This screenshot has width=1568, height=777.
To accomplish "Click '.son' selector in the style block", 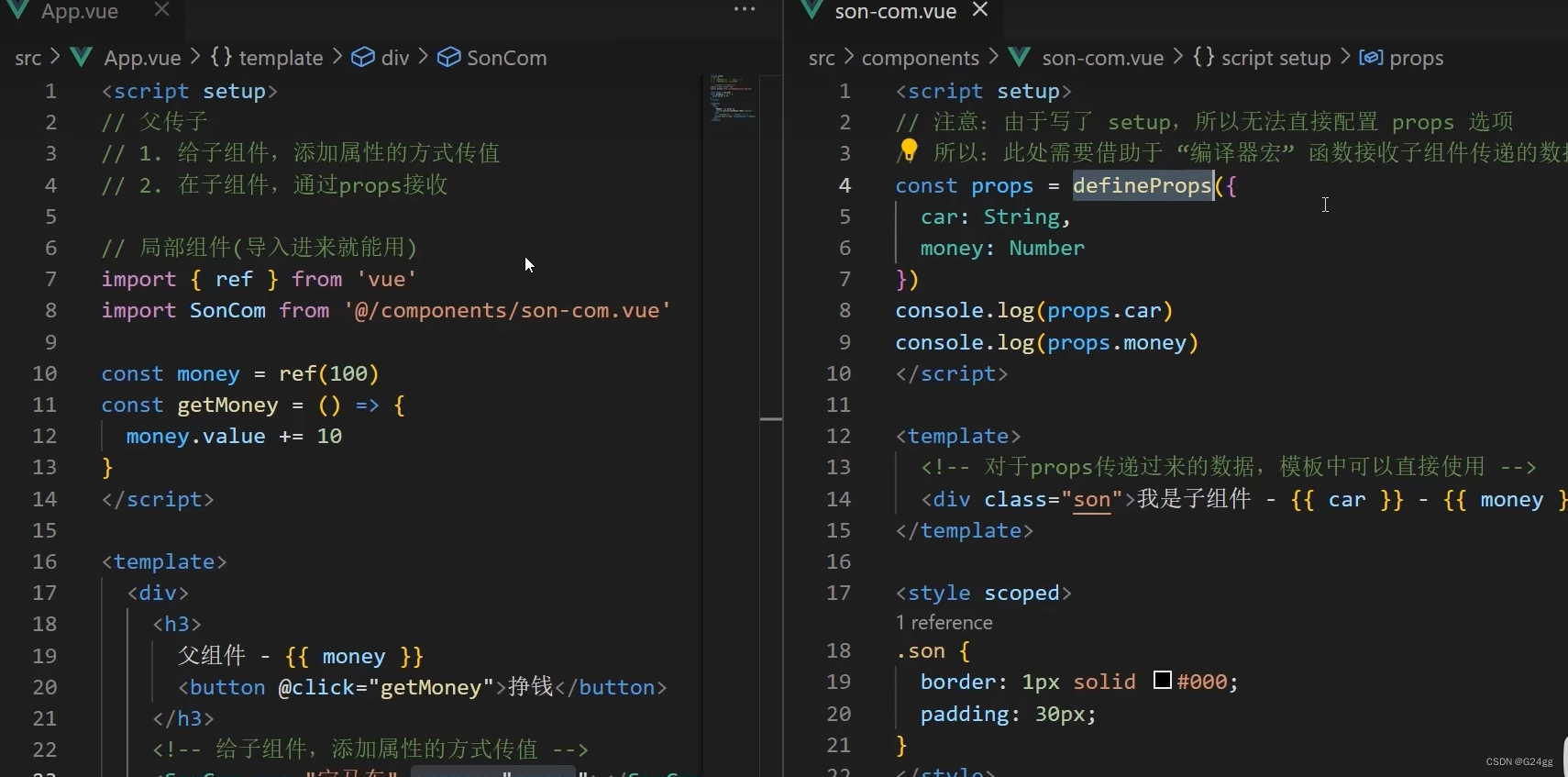I will click(x=921, y=650).
